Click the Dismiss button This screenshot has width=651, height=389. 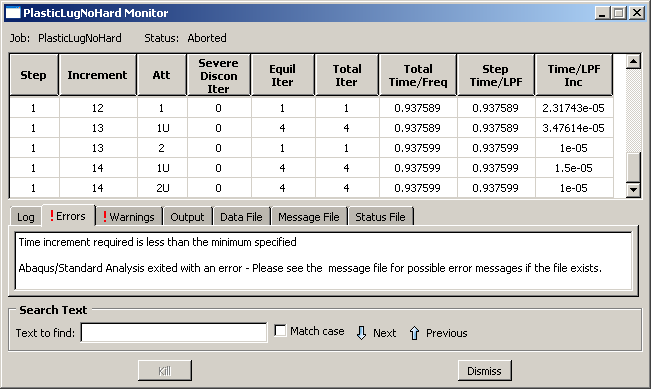click(x=485, y=370)
